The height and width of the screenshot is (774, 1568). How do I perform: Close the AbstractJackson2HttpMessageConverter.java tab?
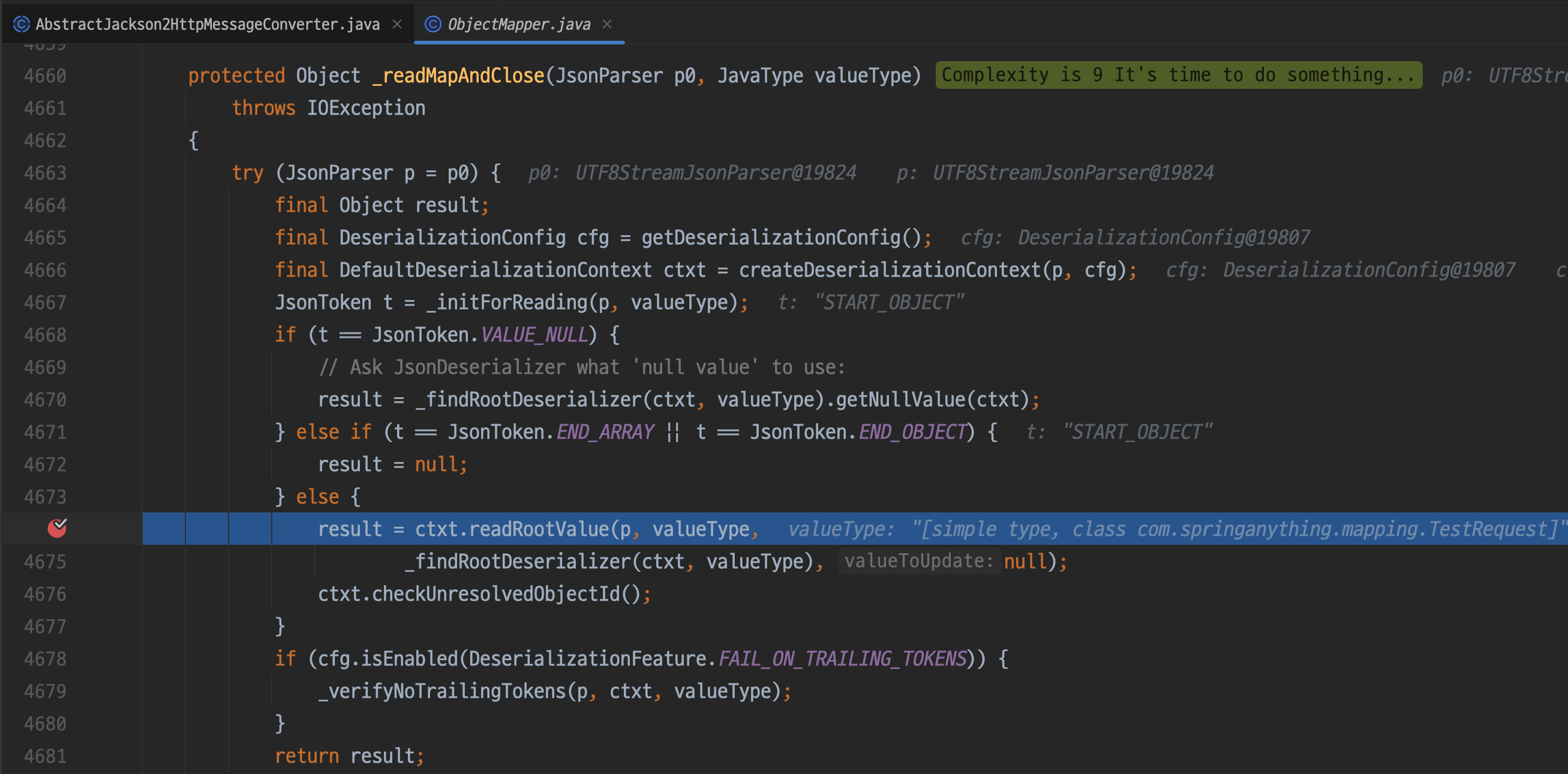click(x=397, y=25)
